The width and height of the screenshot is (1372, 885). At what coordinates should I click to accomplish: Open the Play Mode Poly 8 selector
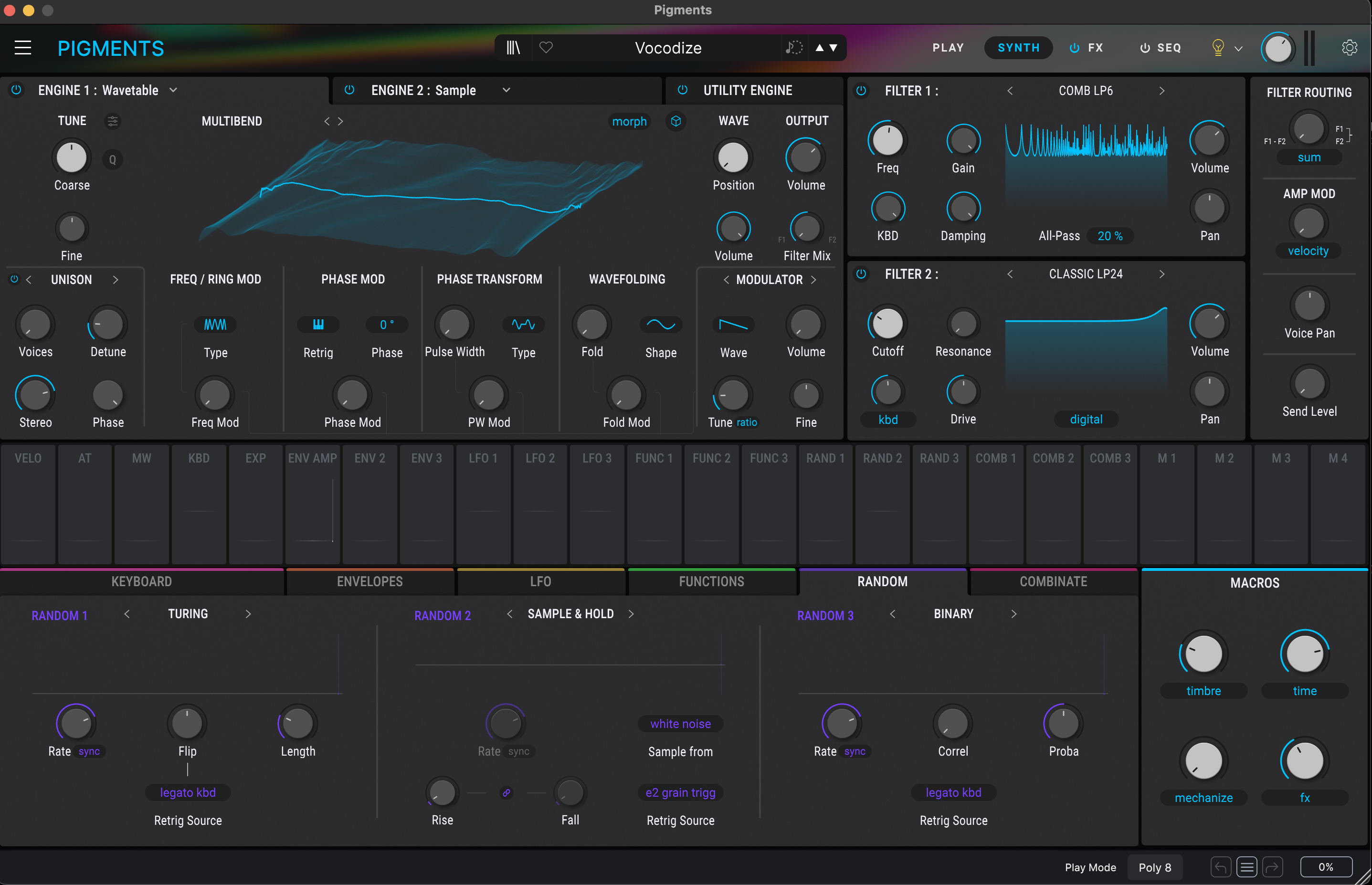[x=1154, y=867]
